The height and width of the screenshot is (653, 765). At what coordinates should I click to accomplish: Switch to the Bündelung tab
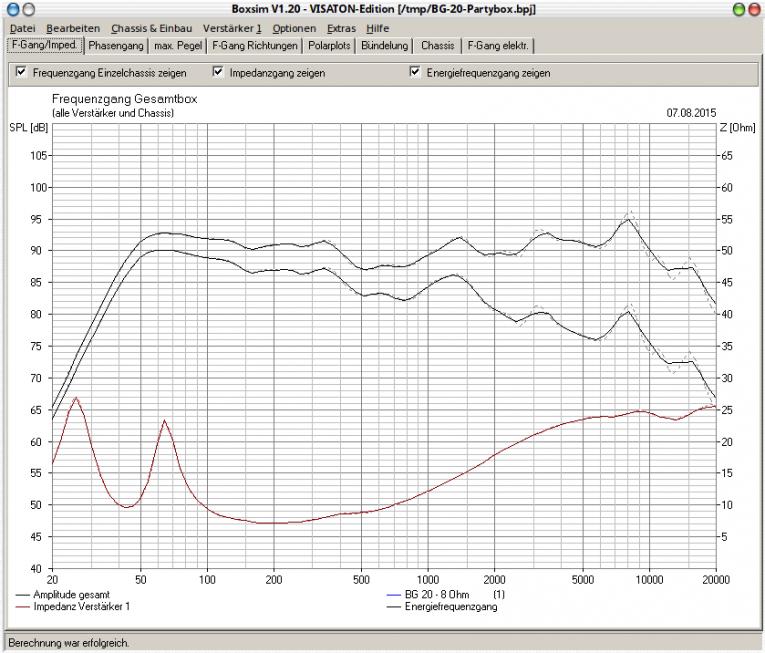[384, 45]
